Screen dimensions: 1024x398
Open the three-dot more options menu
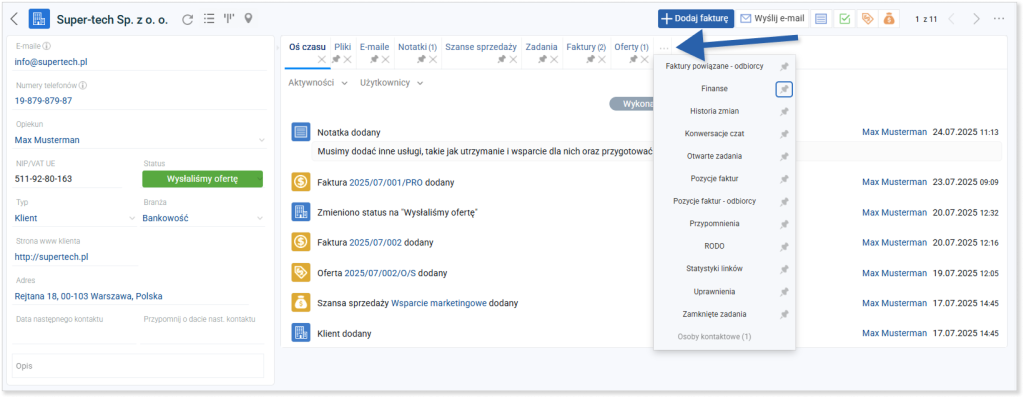(999, 19)
